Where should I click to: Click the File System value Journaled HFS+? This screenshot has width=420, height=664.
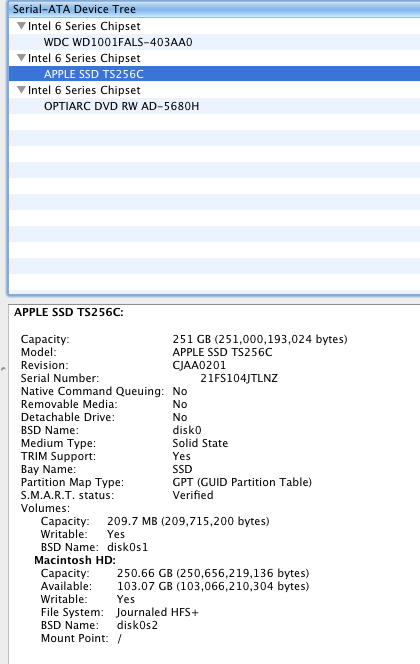[158, 612]
